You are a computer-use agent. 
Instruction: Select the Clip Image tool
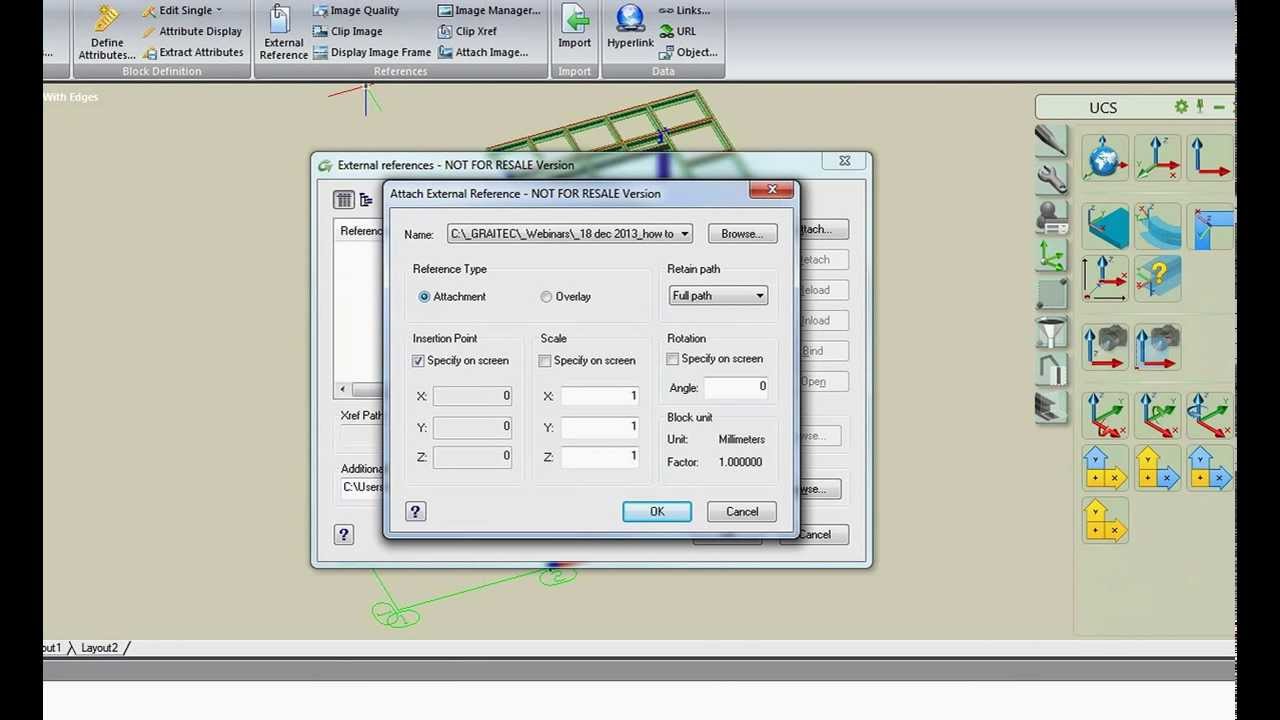point(347,31)
